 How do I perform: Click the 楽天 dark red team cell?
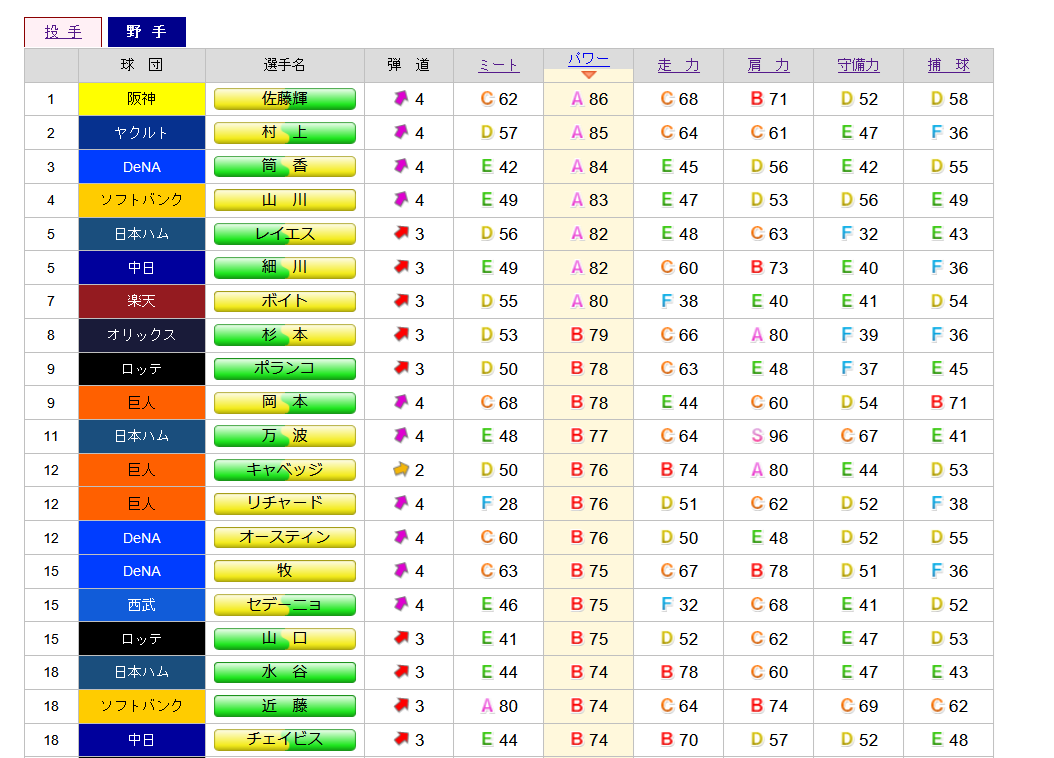(x=142, y=301)
